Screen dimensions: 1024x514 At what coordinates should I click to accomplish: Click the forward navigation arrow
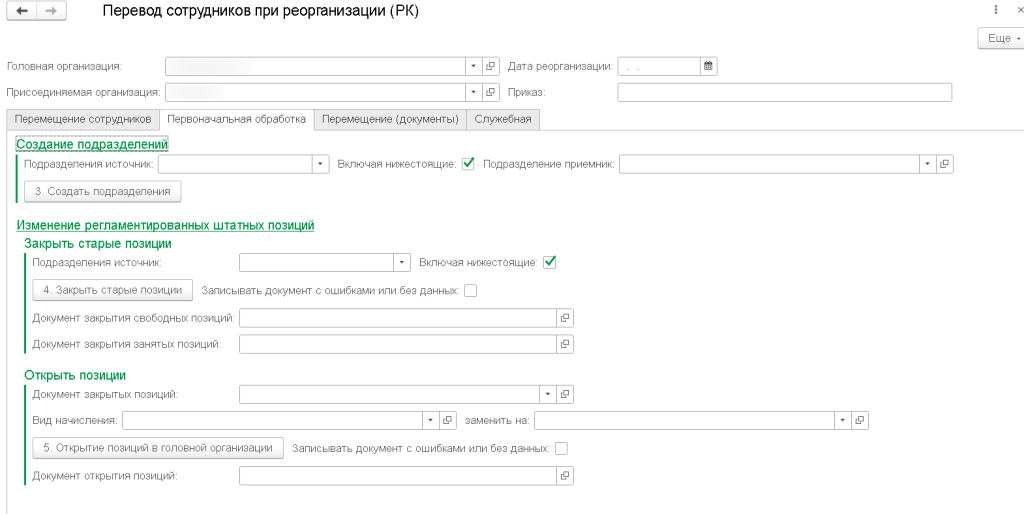51,10
